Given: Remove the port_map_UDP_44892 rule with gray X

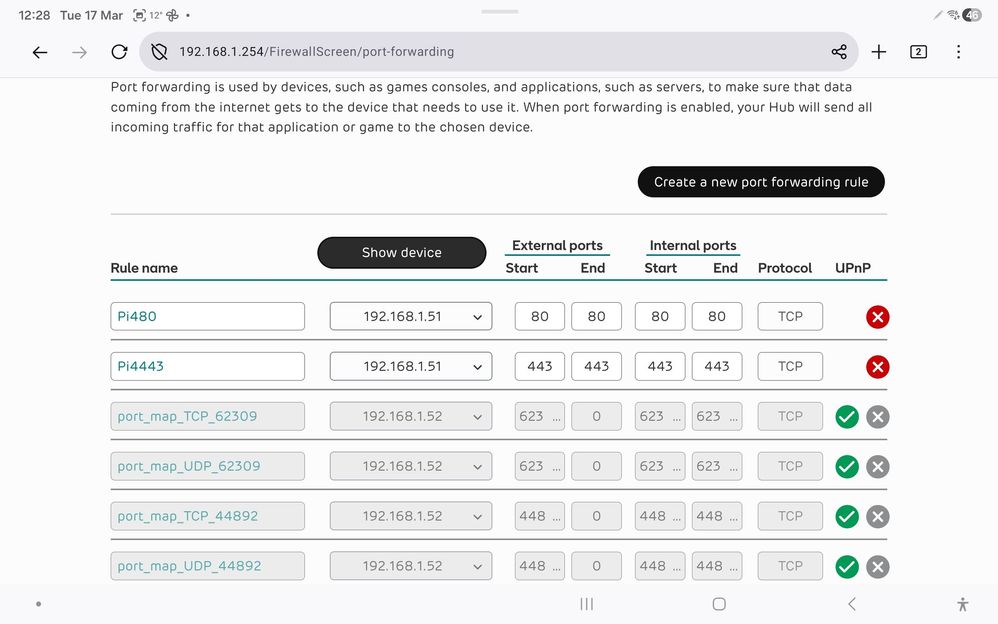Looking at the screenshot, I should pyautogui.click(x=877, y=566).
